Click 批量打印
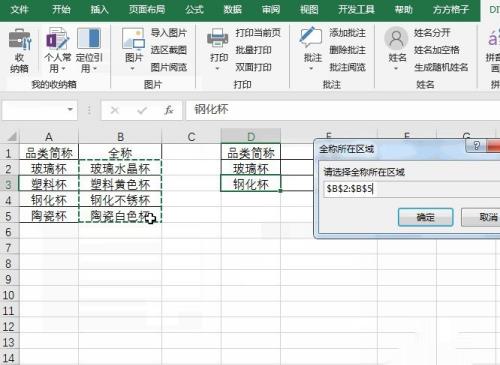Image resolution: width=500 pixels, height=365 pixels. [x=253, y=50]
